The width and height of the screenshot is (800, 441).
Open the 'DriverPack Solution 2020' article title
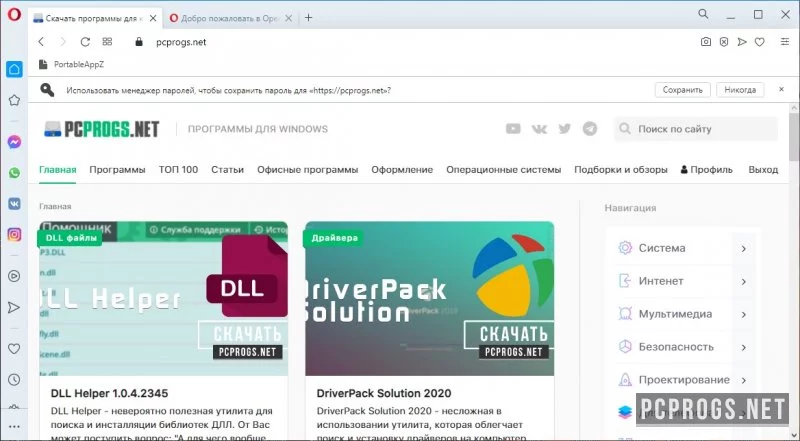384,393
